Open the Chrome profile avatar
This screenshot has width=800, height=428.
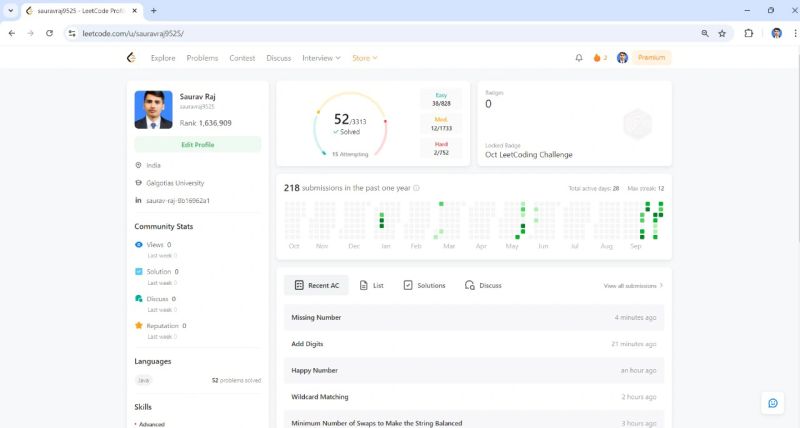(x=777, y=33)
